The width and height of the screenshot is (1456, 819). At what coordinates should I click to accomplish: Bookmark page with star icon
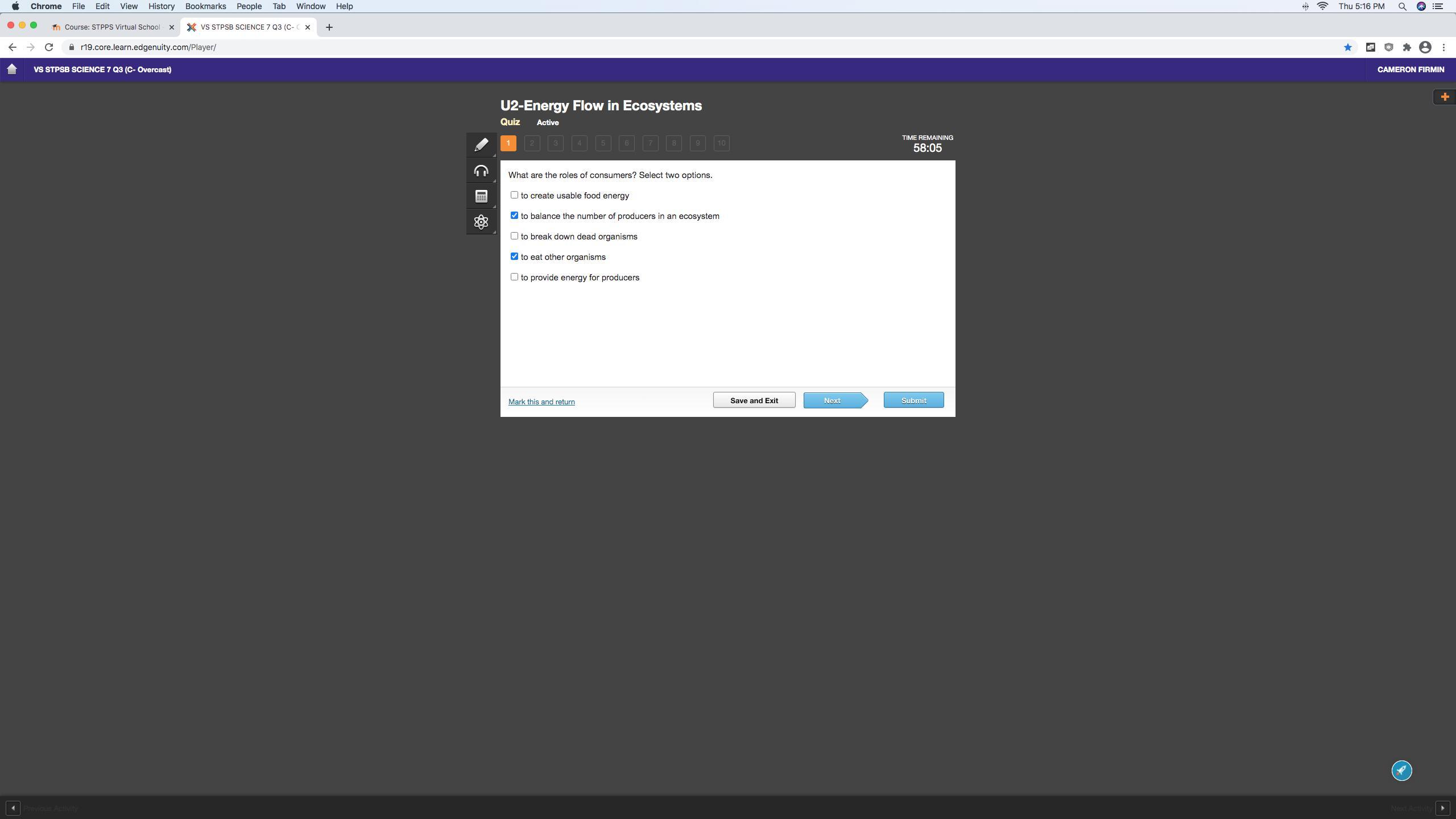(x=1347, y=47)
